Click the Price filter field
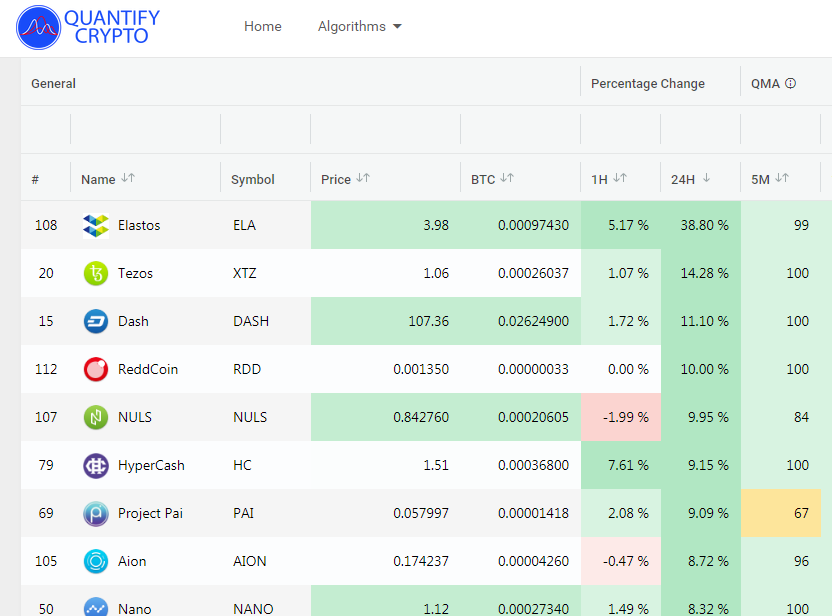832x616 pixels. coord(386,129)
